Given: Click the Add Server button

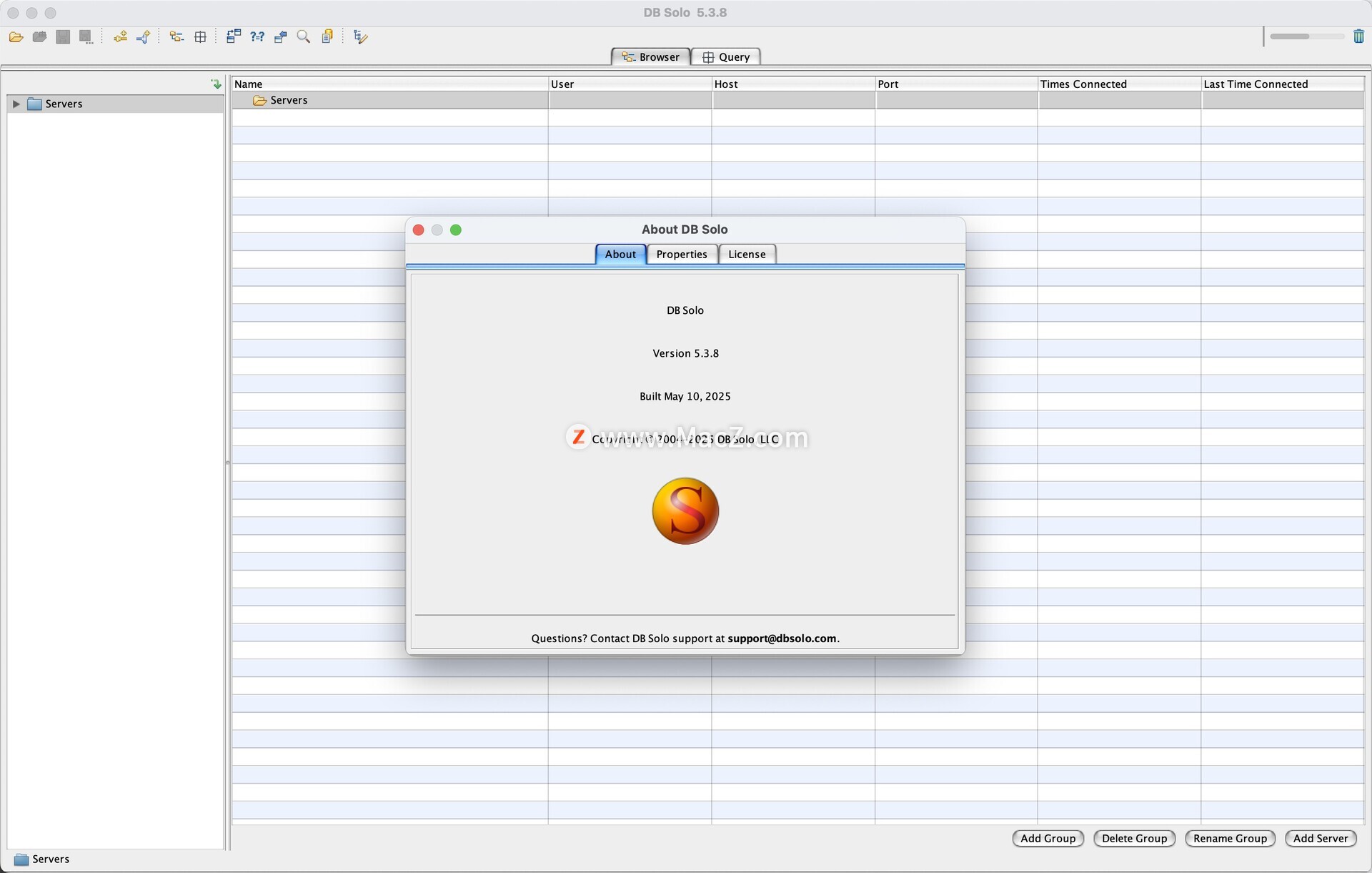Looking at the screenshot, I should coord(1321,839).
